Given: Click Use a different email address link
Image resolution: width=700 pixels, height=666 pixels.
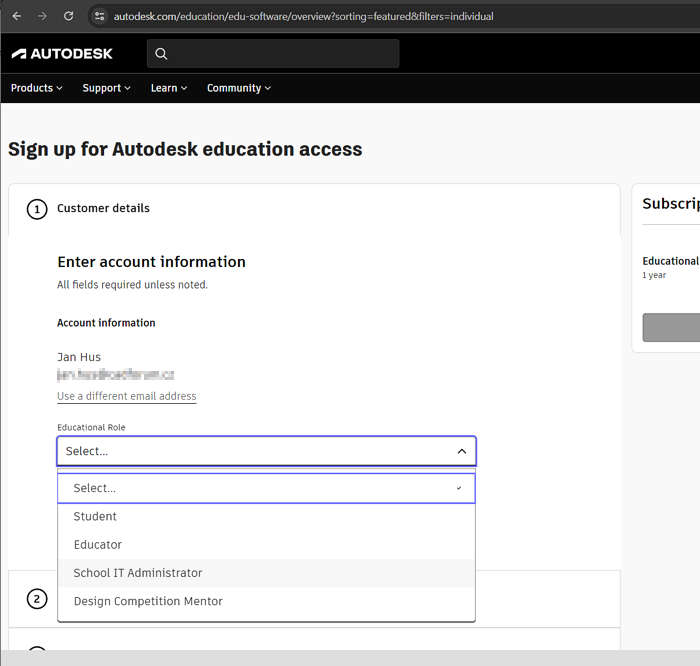Looking at the screenshot, I should (x=127, y=396).
